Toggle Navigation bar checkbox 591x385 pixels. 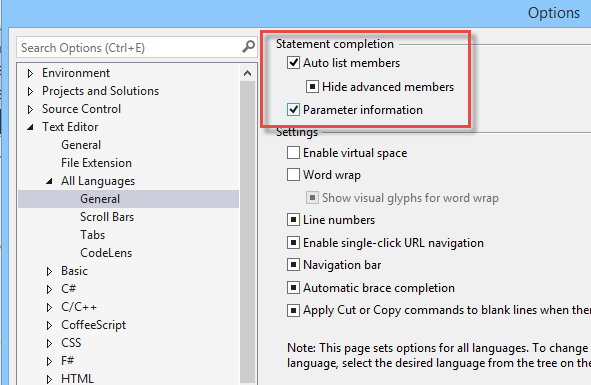293,265
